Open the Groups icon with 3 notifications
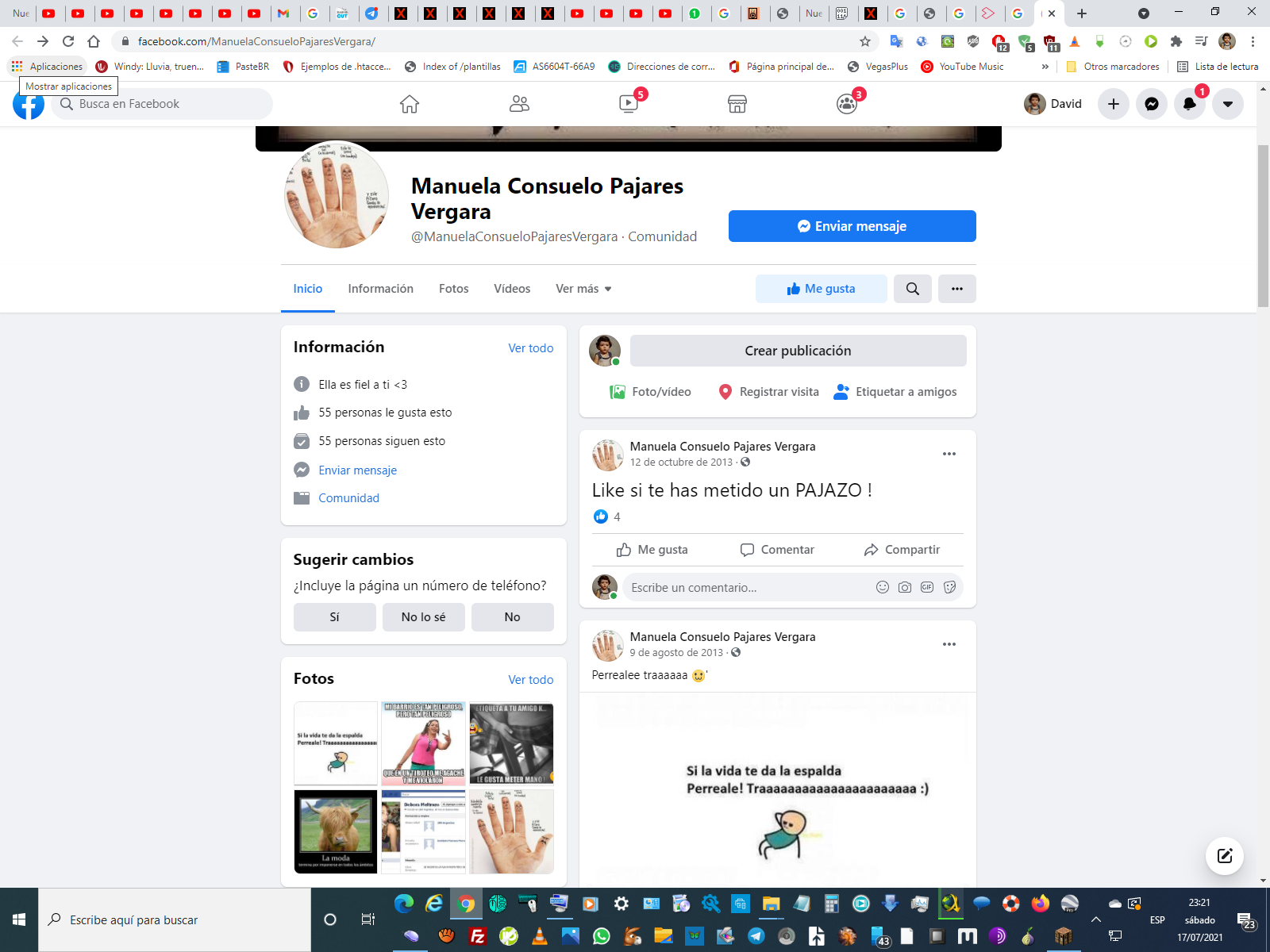This screenshot has height=952, width=1270. [x=847, y=104]
